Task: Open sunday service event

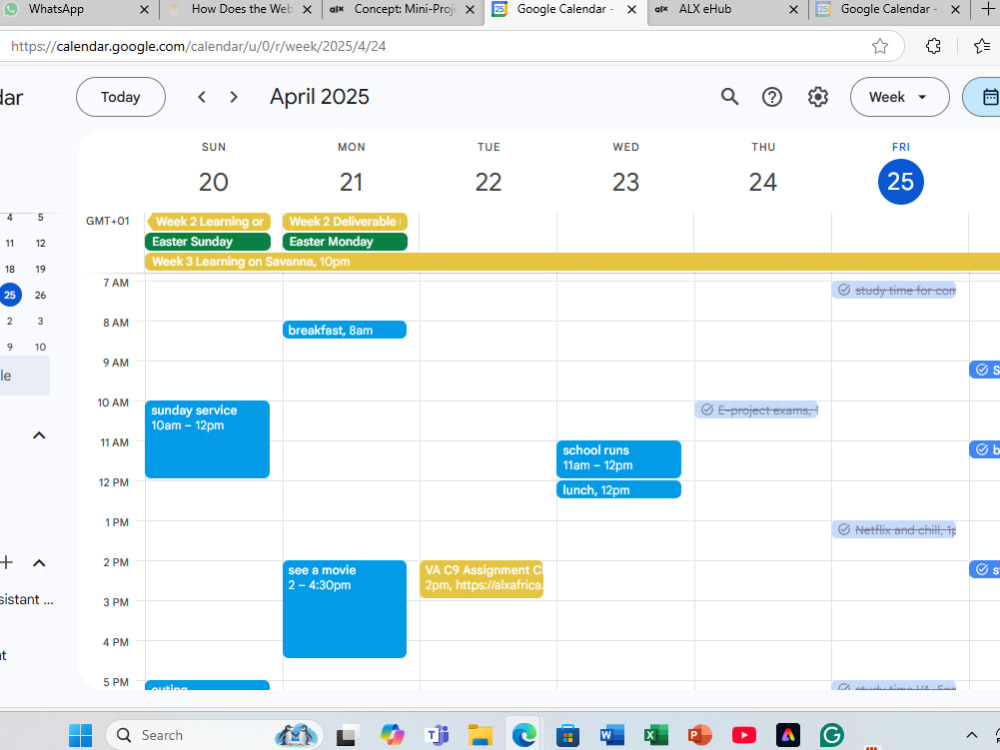Action: coord(207,439)
